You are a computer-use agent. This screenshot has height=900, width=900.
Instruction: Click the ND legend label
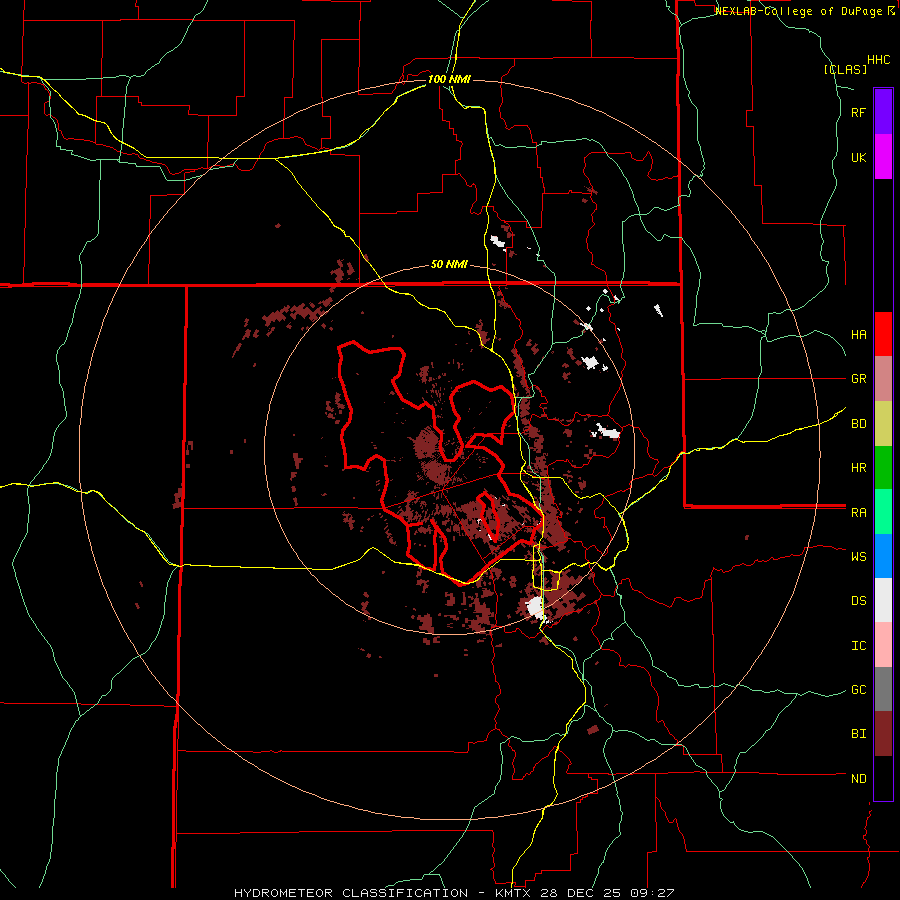pos(858,779)
